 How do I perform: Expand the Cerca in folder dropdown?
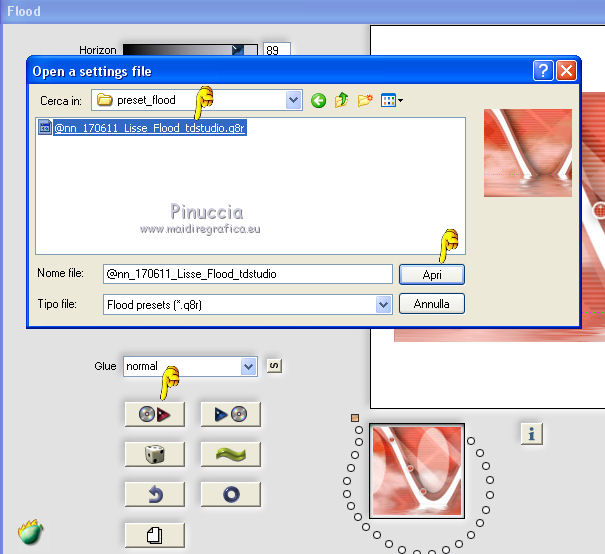294,100
